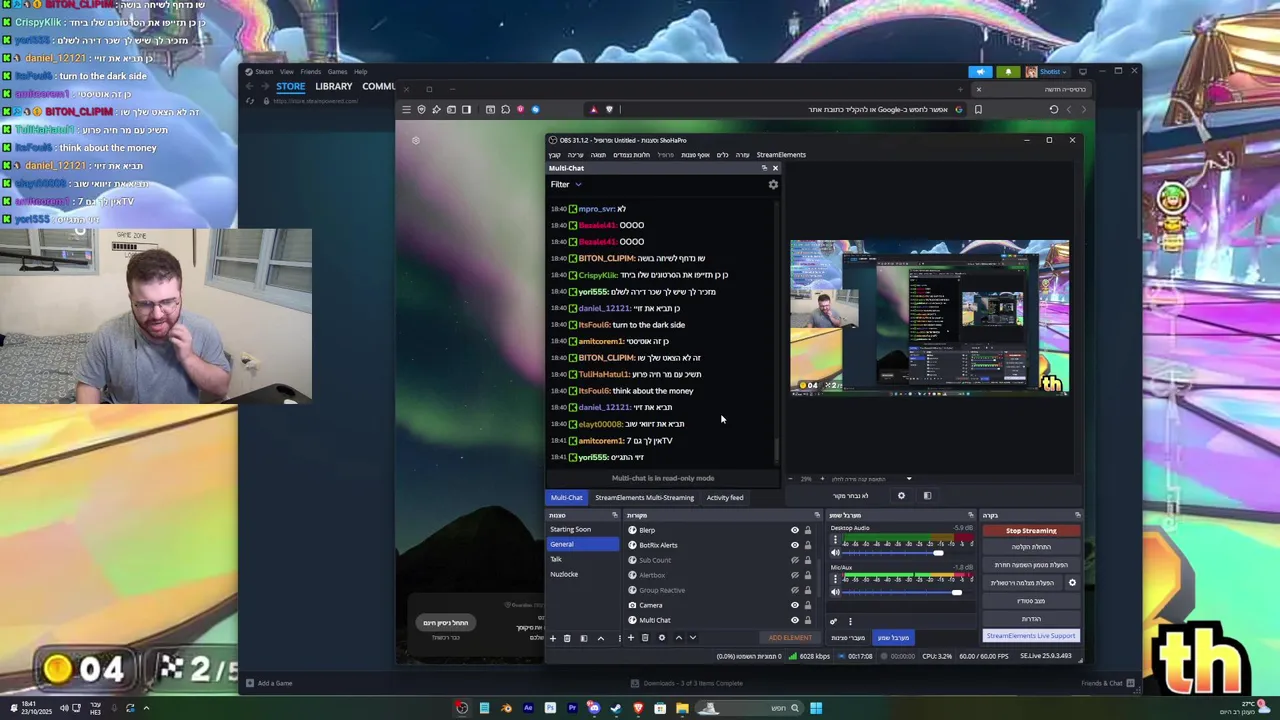
Task: Select the General scene
Action: point(584,544)
